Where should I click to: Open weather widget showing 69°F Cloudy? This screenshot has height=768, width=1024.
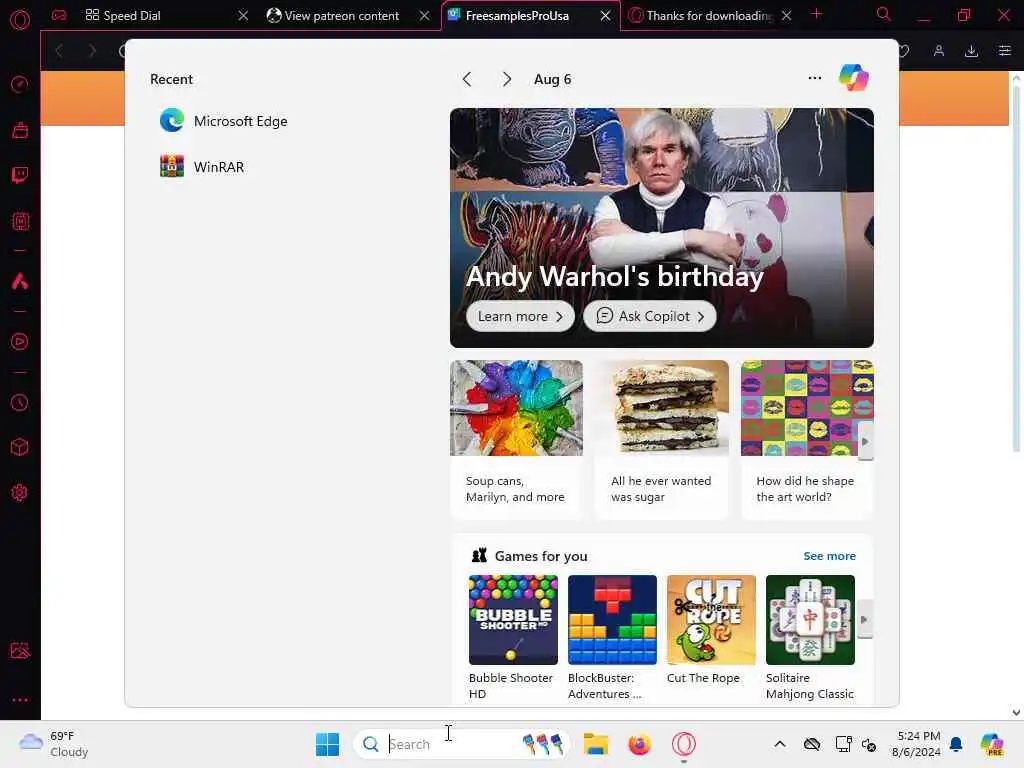coord(54,744)
